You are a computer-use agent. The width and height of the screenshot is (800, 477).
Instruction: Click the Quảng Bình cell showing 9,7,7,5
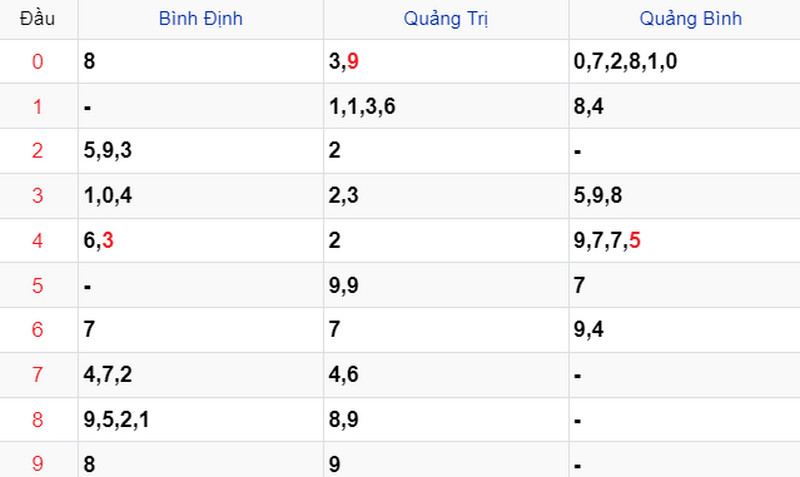685,241
